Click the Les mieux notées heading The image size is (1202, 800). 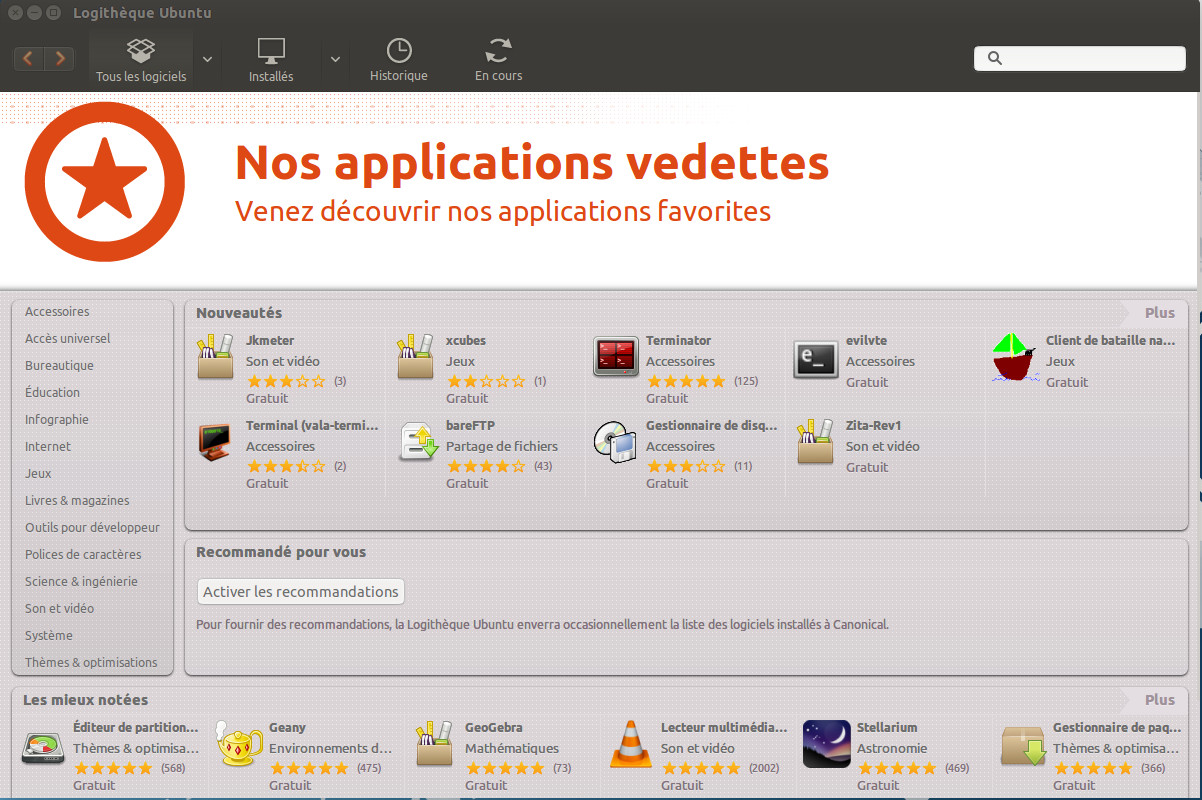coord(85,700)
